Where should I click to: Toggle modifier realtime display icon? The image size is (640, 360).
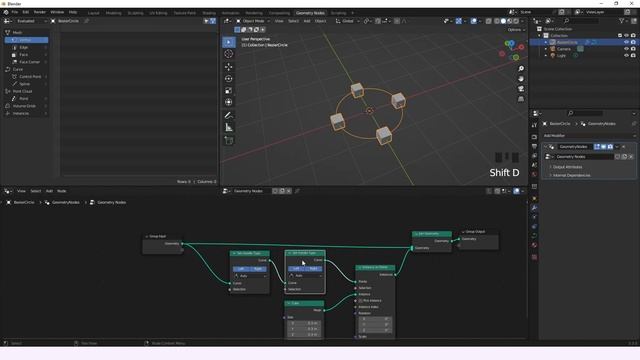pos(603,147)
